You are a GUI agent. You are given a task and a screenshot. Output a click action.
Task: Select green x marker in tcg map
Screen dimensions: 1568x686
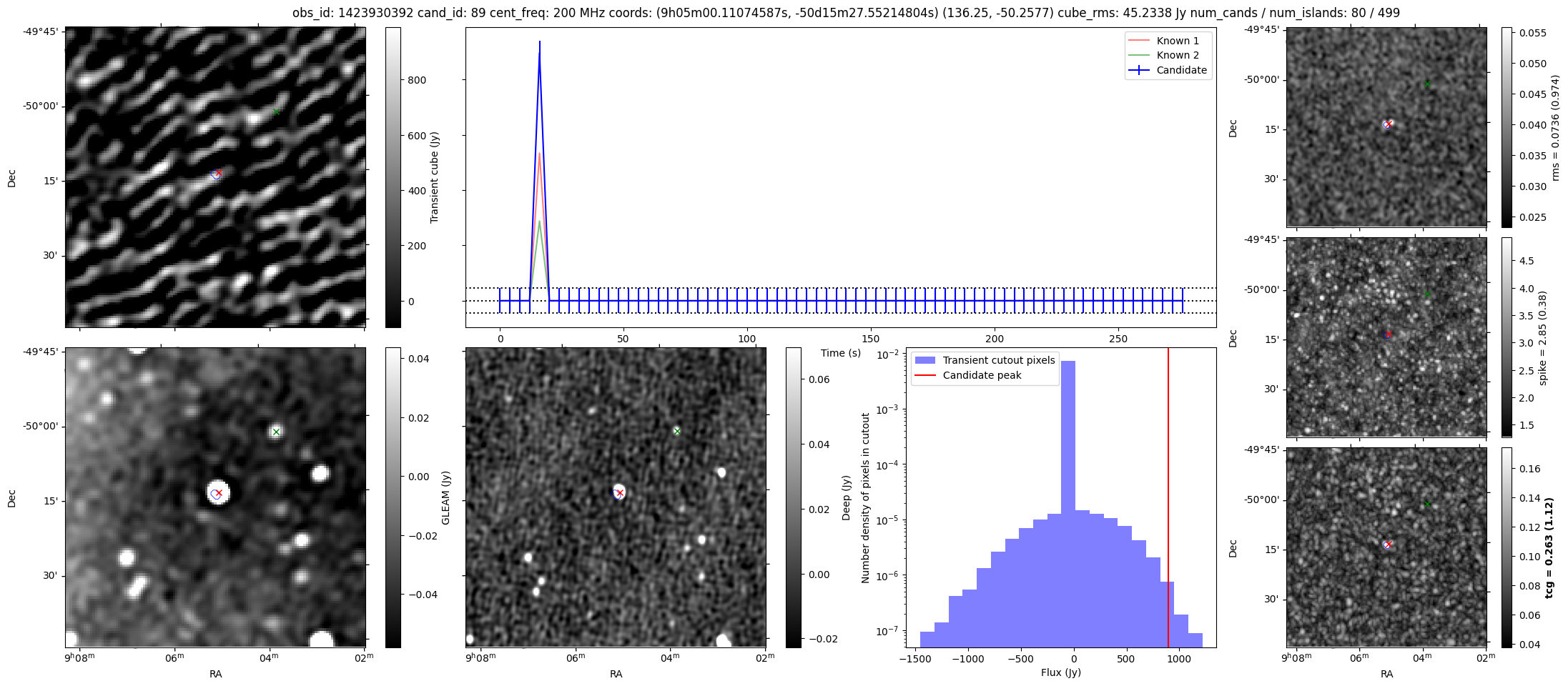pos(1427,504)
